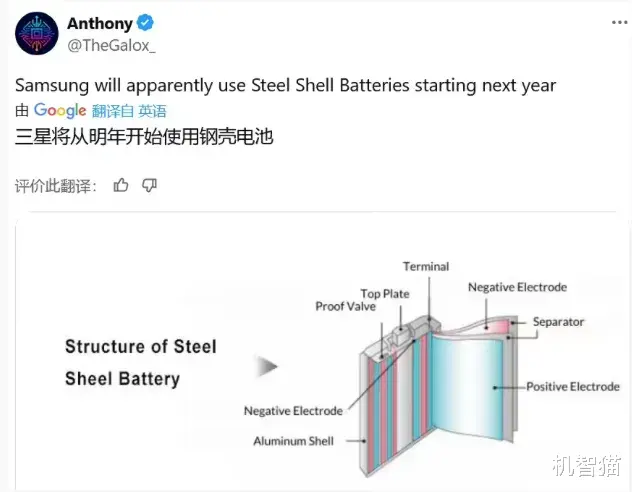Click the gray arrow in the diagram

266,367
